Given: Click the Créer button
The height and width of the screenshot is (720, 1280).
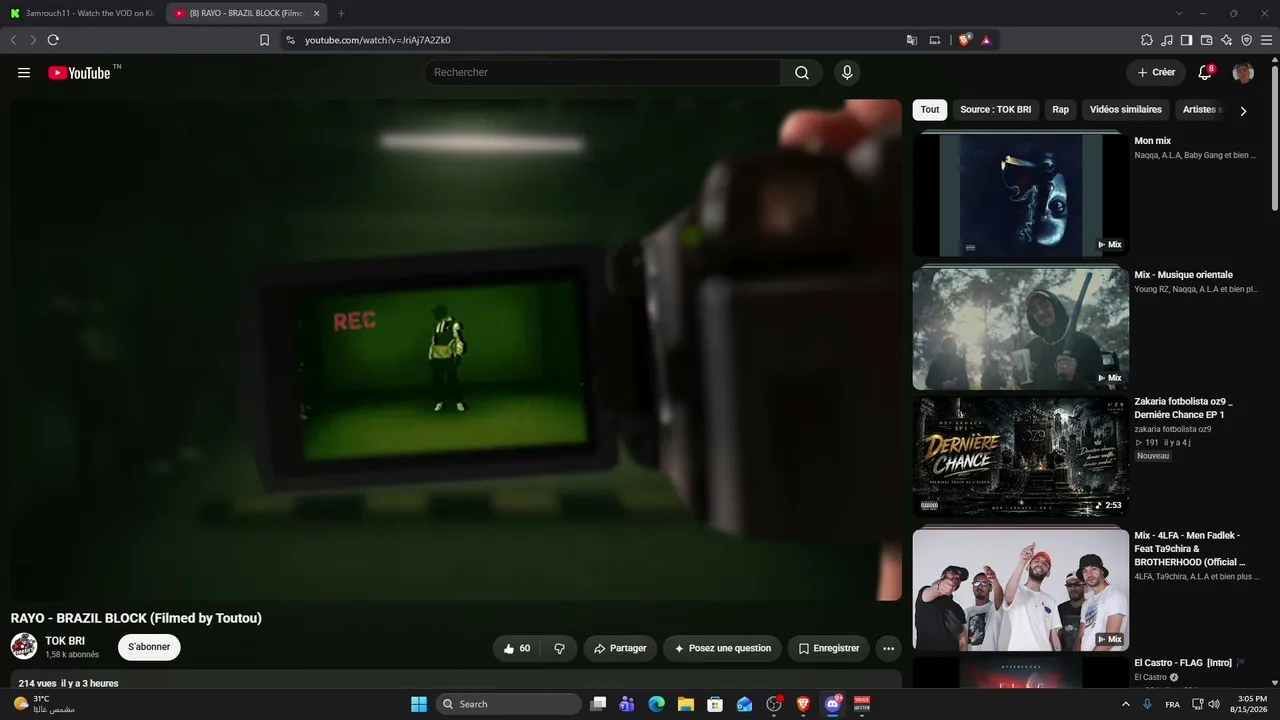Looking at the screenshot, I should [1156, 73].
